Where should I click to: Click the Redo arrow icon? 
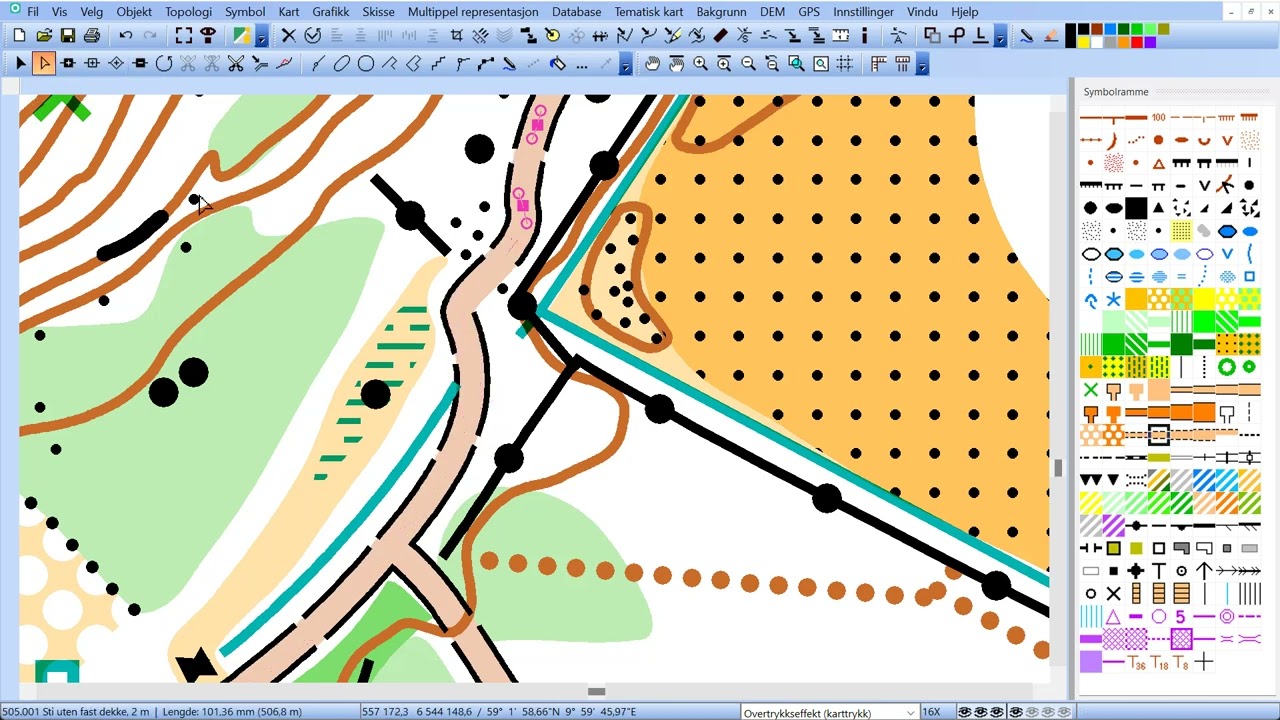tap(150, 35)
